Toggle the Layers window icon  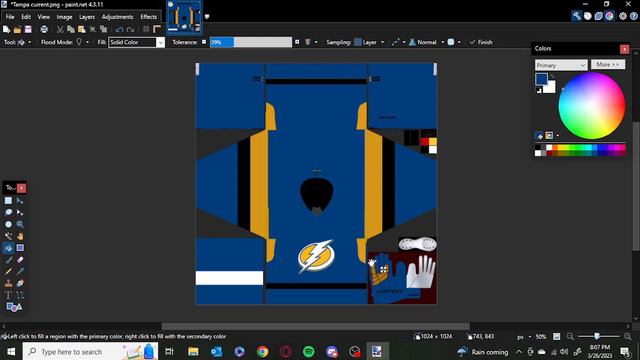[x=598, y=16]
